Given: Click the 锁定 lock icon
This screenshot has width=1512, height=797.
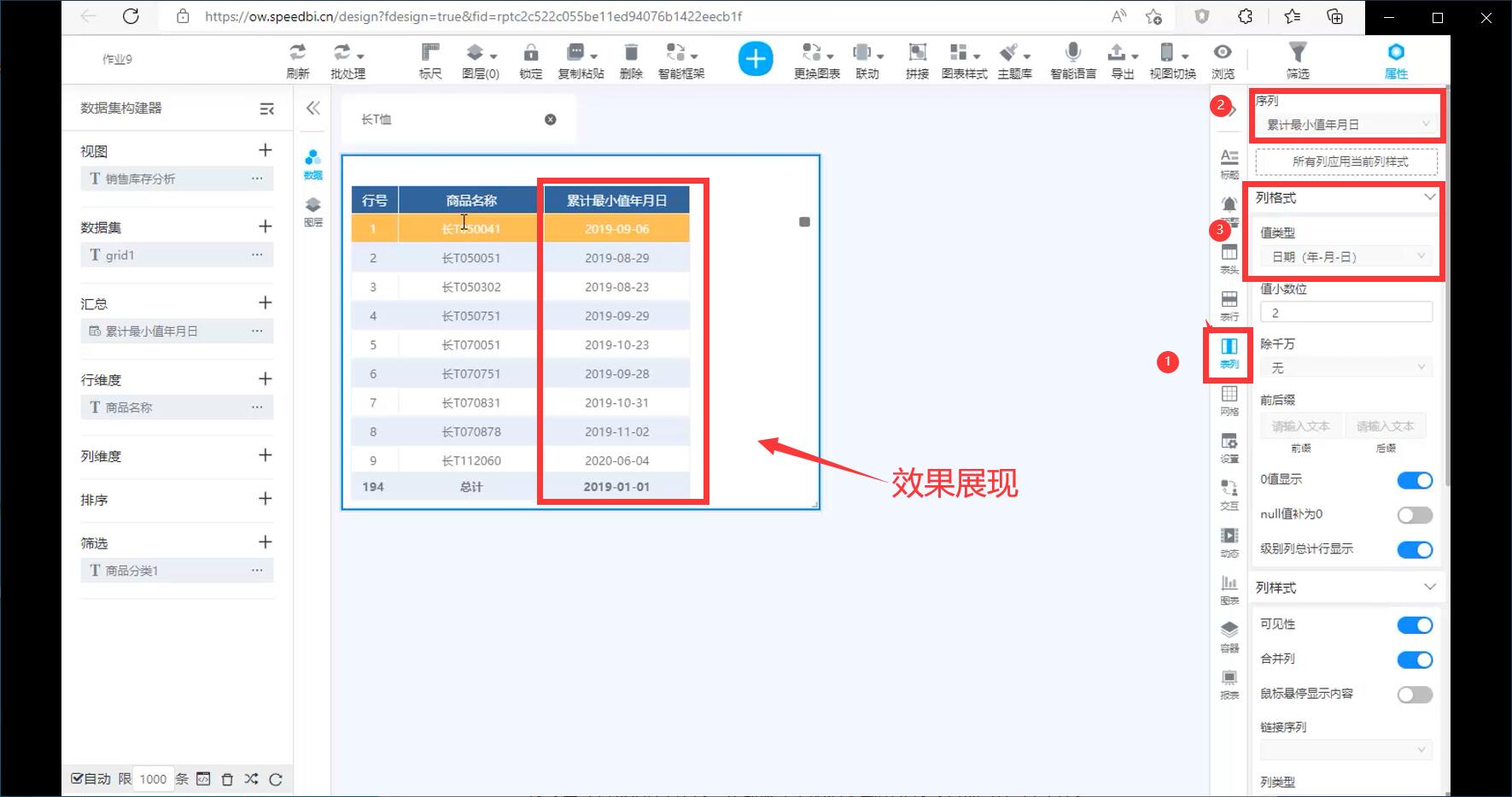Looking at the screenshot, I should (x=530, y=53).
